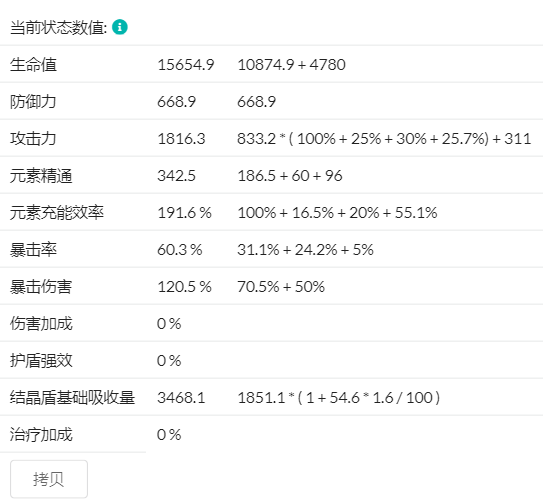The width and height of the screenshot is (548, 504).
Task: Select the 暴击率 row label
Action: pos(33,250)
